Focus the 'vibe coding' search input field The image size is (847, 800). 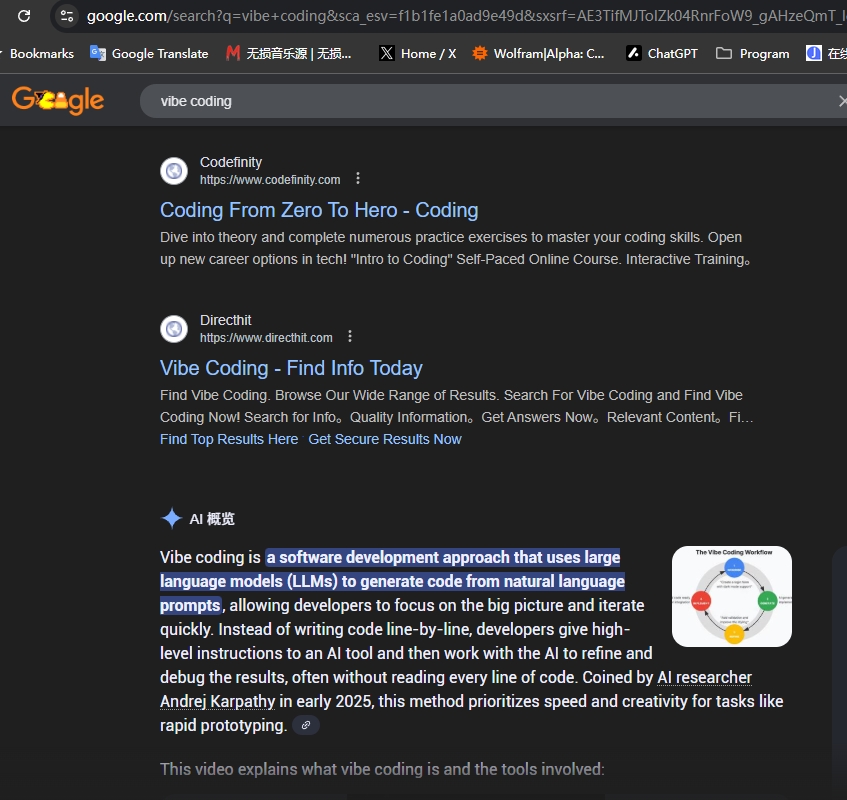tap(480, 101)
